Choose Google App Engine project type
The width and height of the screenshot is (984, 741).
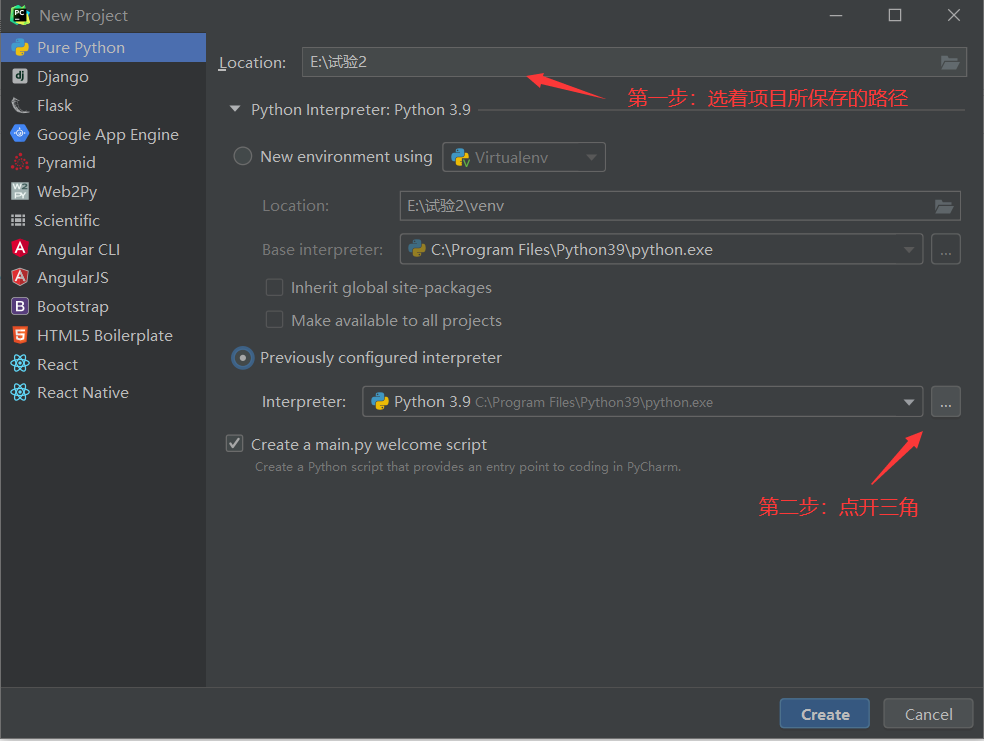(104, 134)
